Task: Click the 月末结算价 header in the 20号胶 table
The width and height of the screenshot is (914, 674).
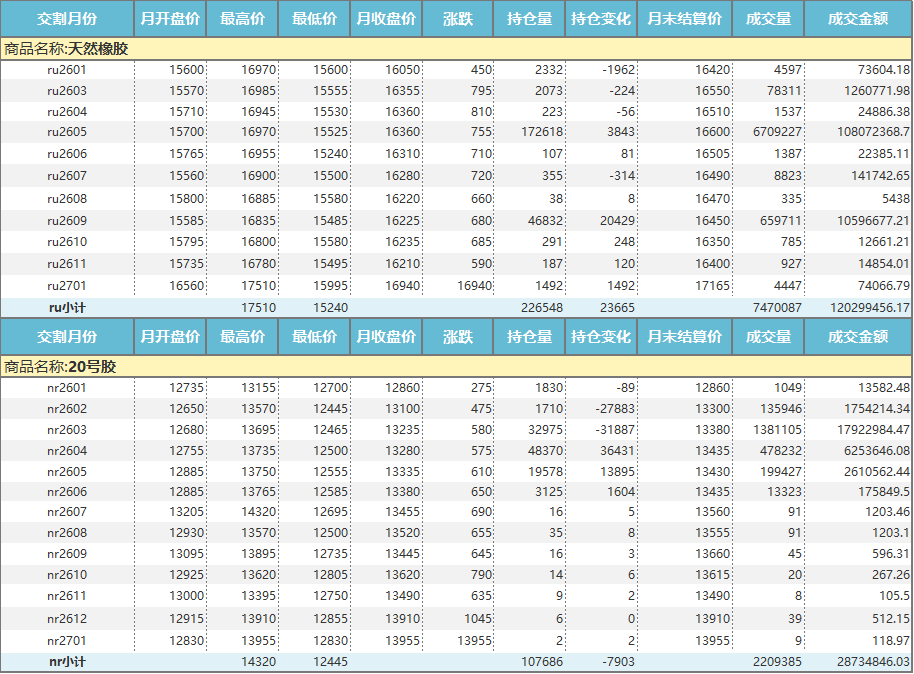Action: click(x=685, y=337)
